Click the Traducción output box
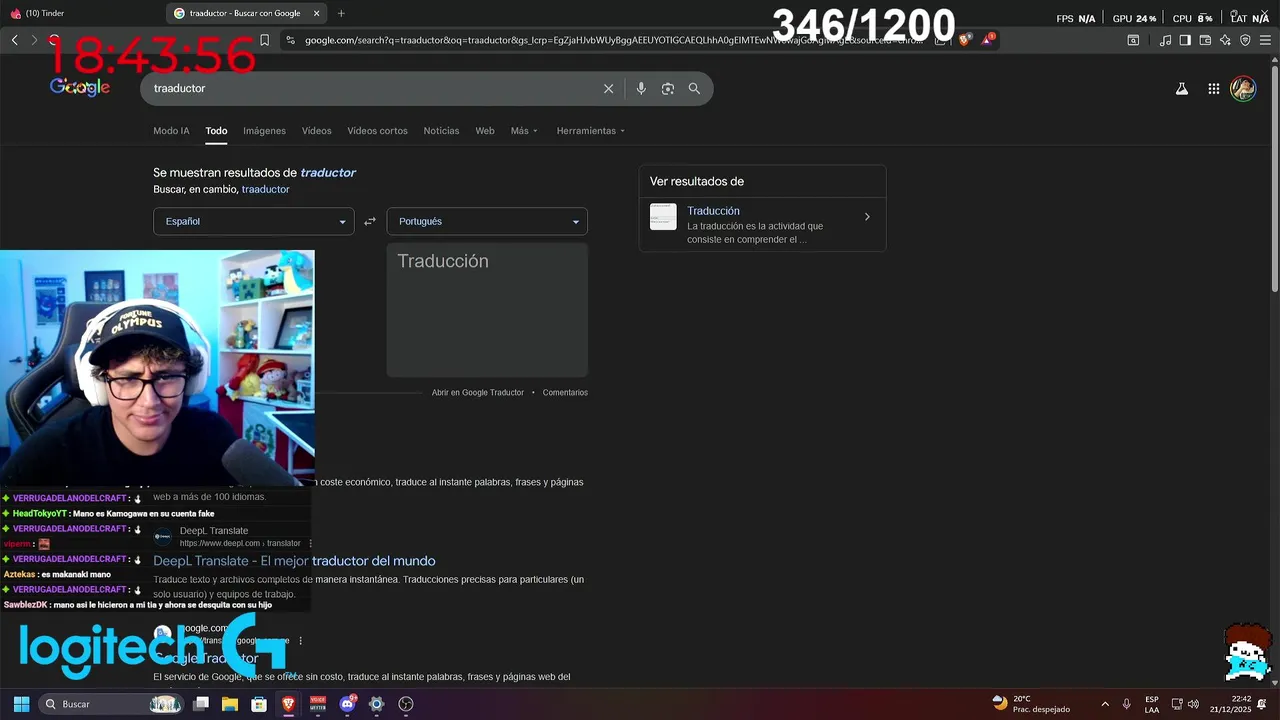1280x720 pixels. click(487, 310)
